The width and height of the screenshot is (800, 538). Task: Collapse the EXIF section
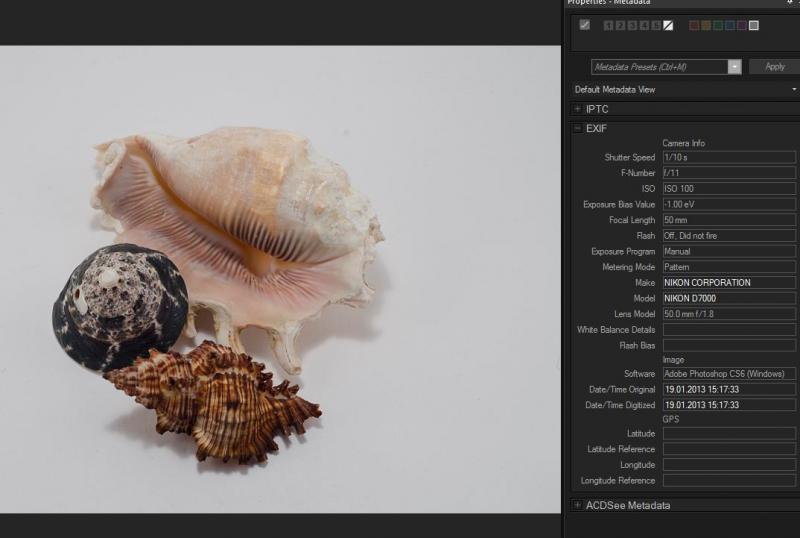(578, 129)
